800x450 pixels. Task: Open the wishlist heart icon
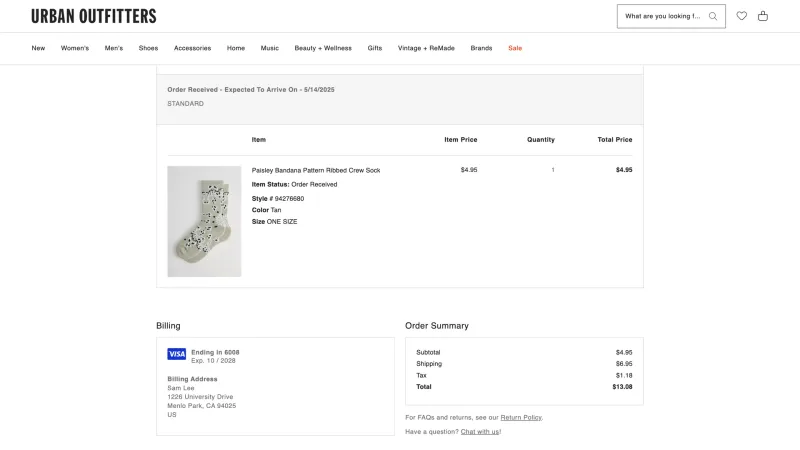[x=741, y=16]
